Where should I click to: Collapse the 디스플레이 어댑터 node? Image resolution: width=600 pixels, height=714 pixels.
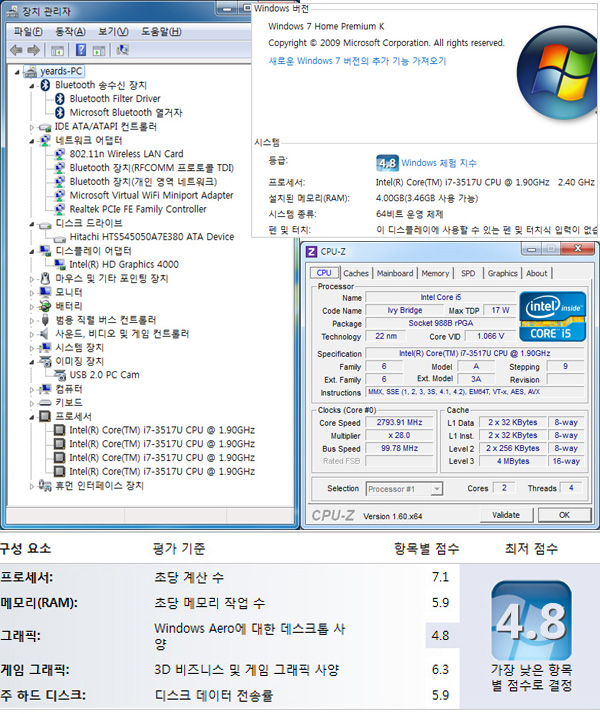tap(31, 251)
